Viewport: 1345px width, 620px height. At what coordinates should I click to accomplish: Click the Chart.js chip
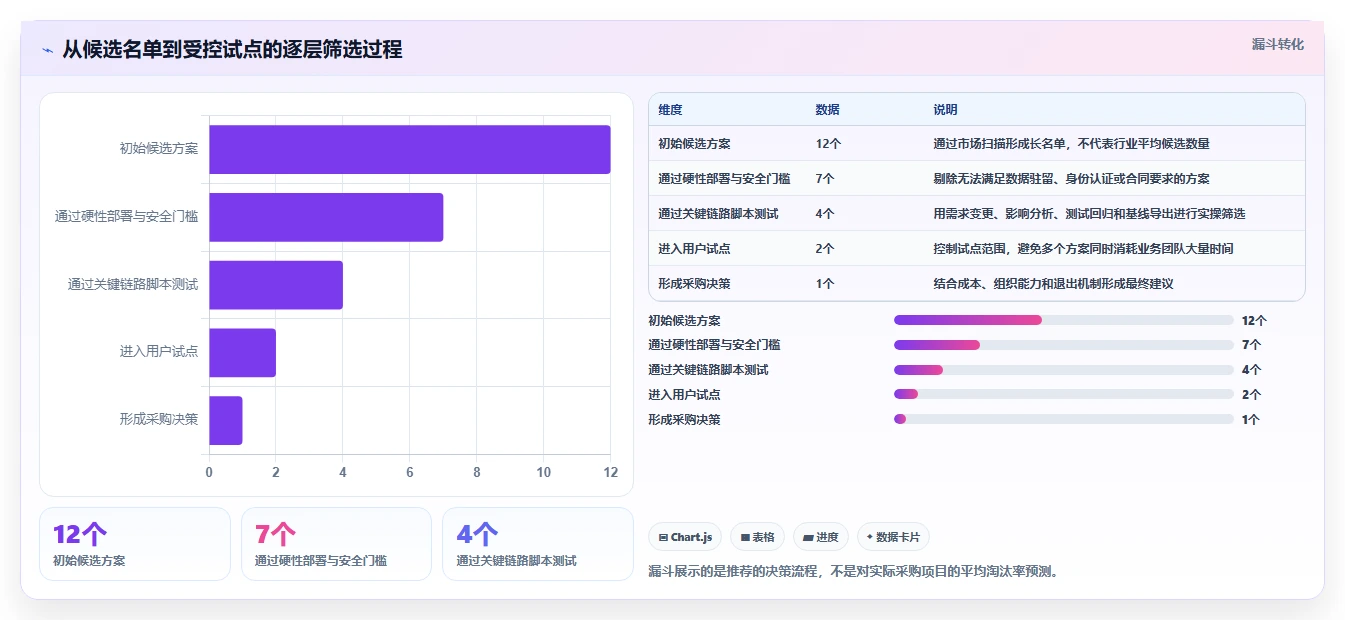pyautogui.click(x=685, y=537)
